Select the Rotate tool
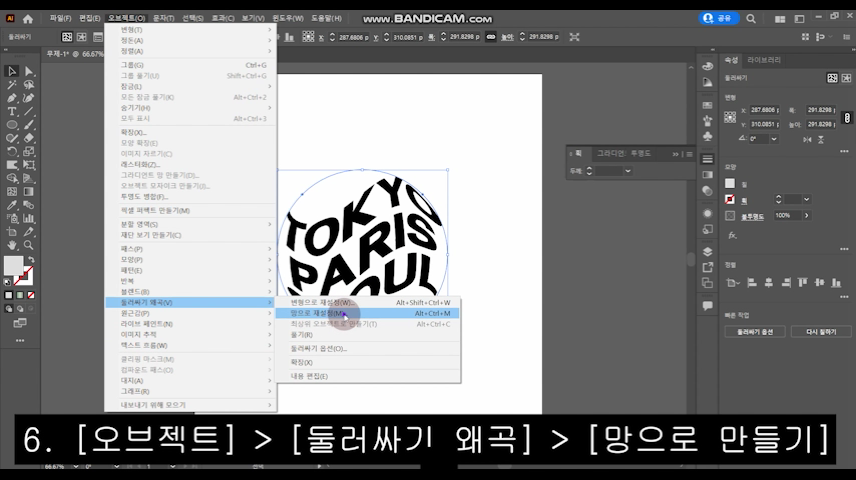The image size is (856, 480). (x=11, y=151)
